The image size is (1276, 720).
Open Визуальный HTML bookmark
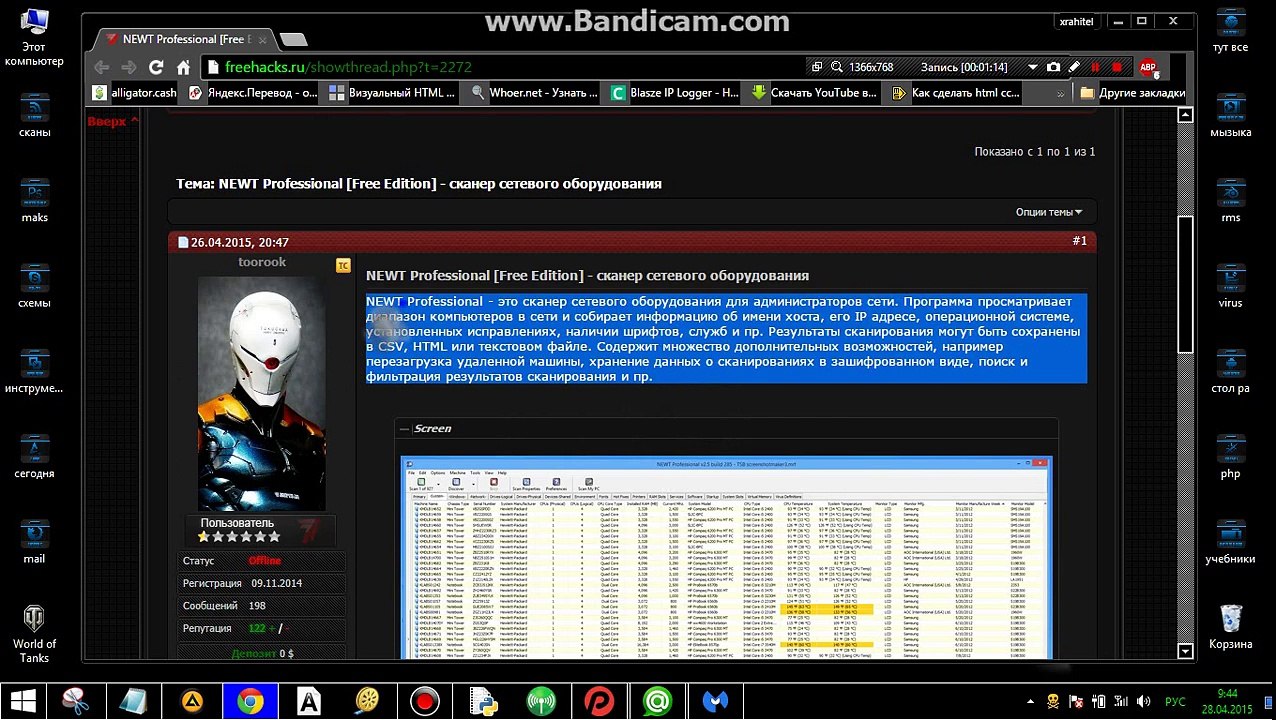point(393,93)
